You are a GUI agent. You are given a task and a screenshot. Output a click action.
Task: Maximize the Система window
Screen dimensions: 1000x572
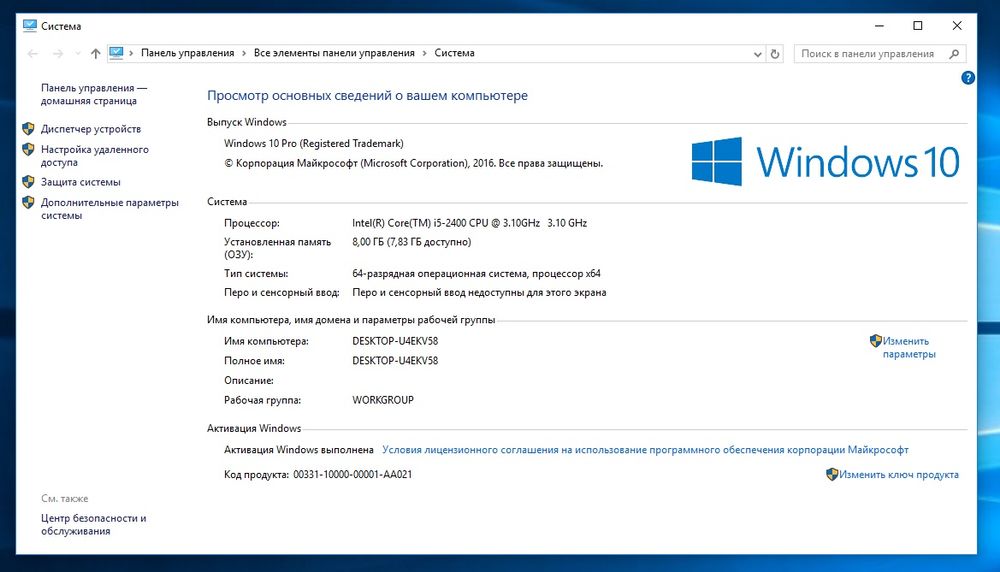[918, 26]
